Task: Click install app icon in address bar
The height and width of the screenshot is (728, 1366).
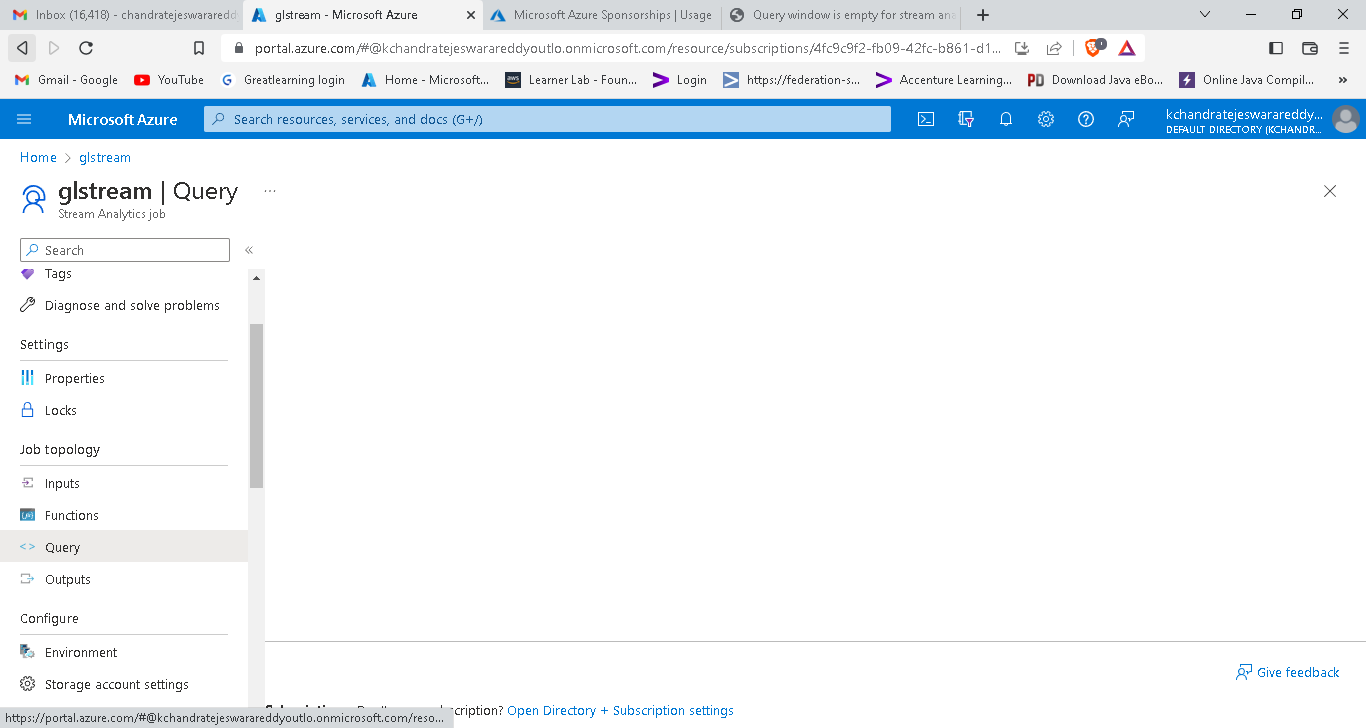Action: (x=1022, y=48)
